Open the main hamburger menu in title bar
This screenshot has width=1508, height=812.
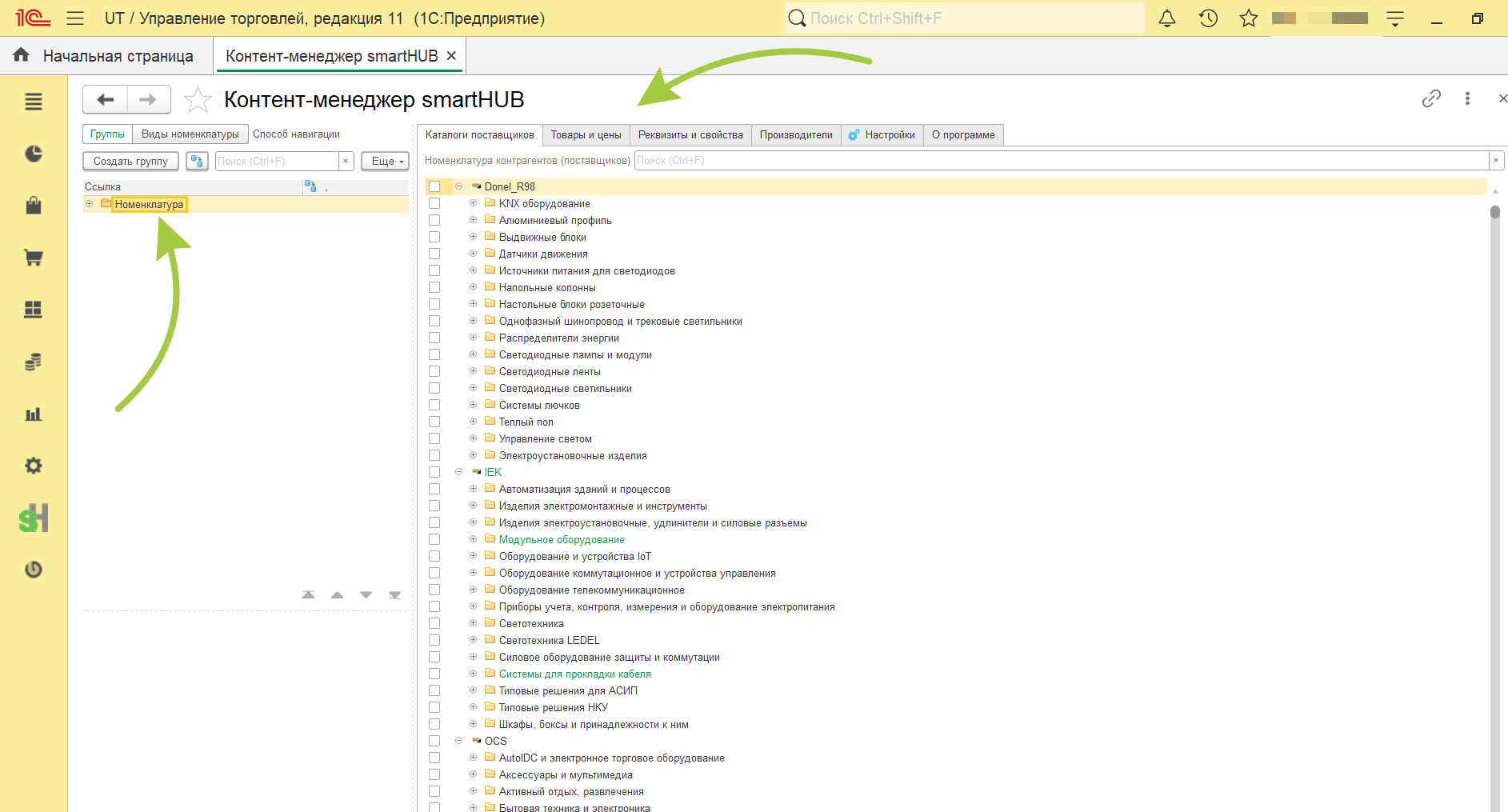pyautogui.click(x=75, y=18)
